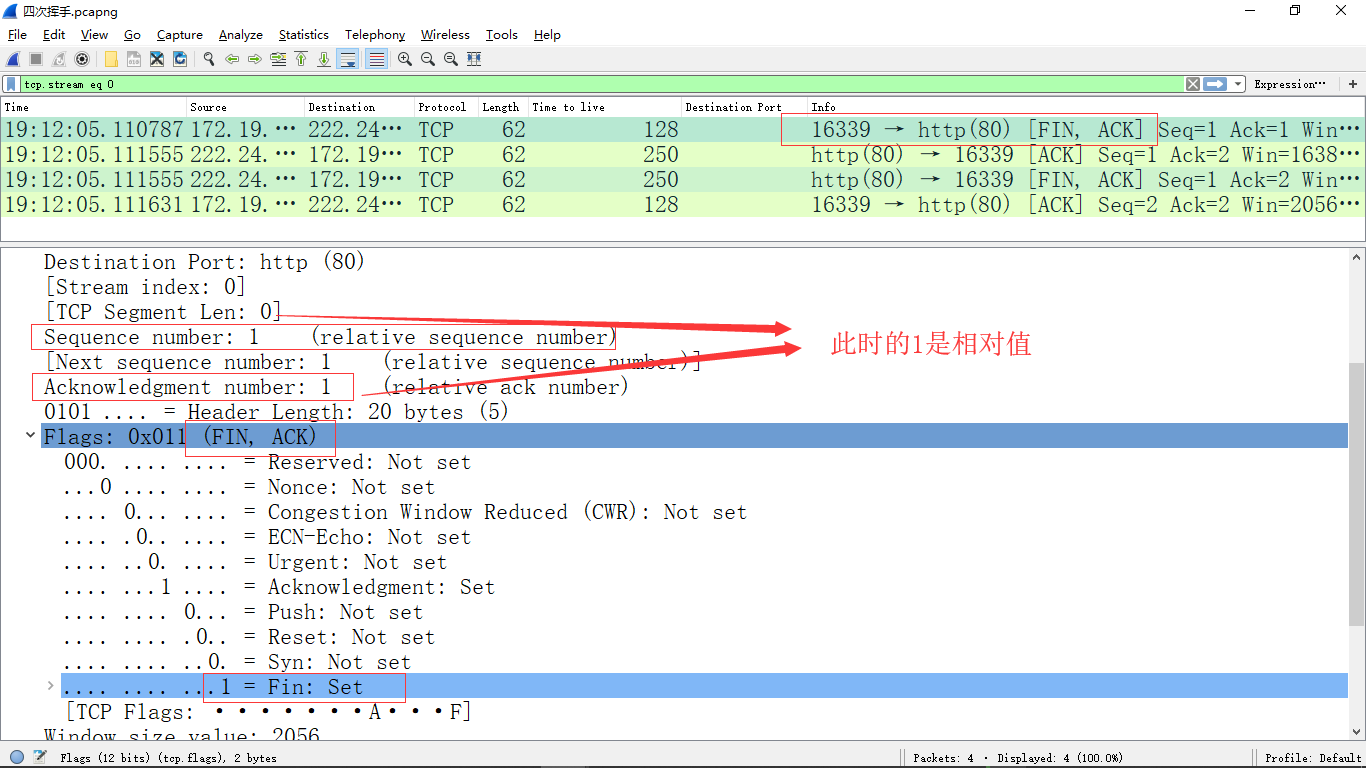This screenshot has width=1366, height=768.
Task: Open the View menu
Action: pos(94,35)
